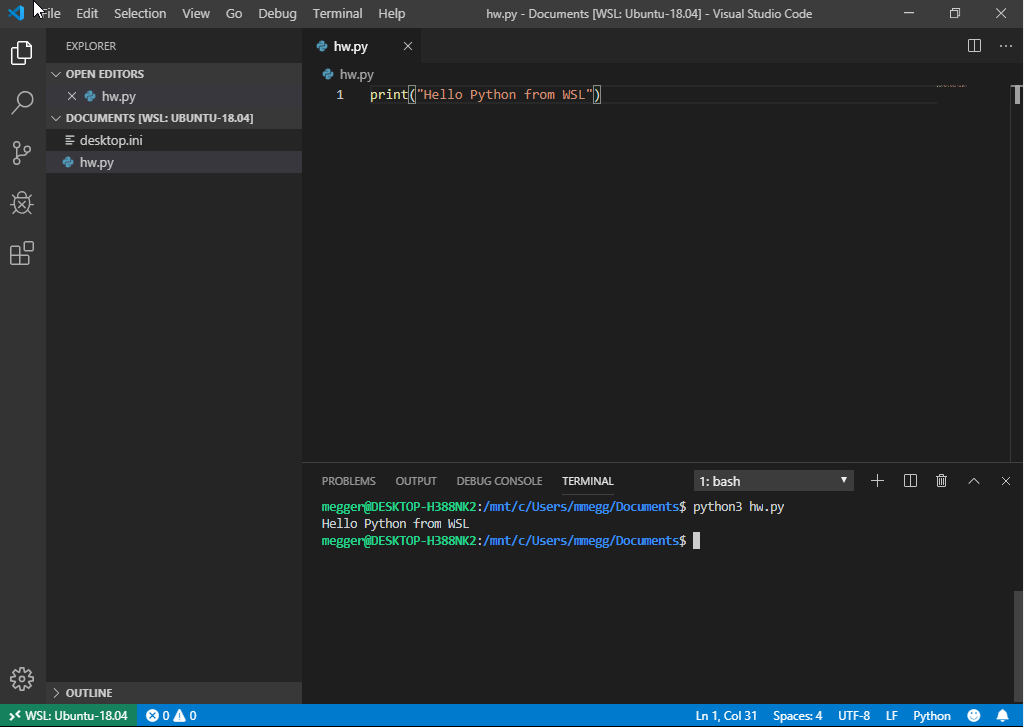Kill the terminal with the trash icon

(x=941, y=480)
